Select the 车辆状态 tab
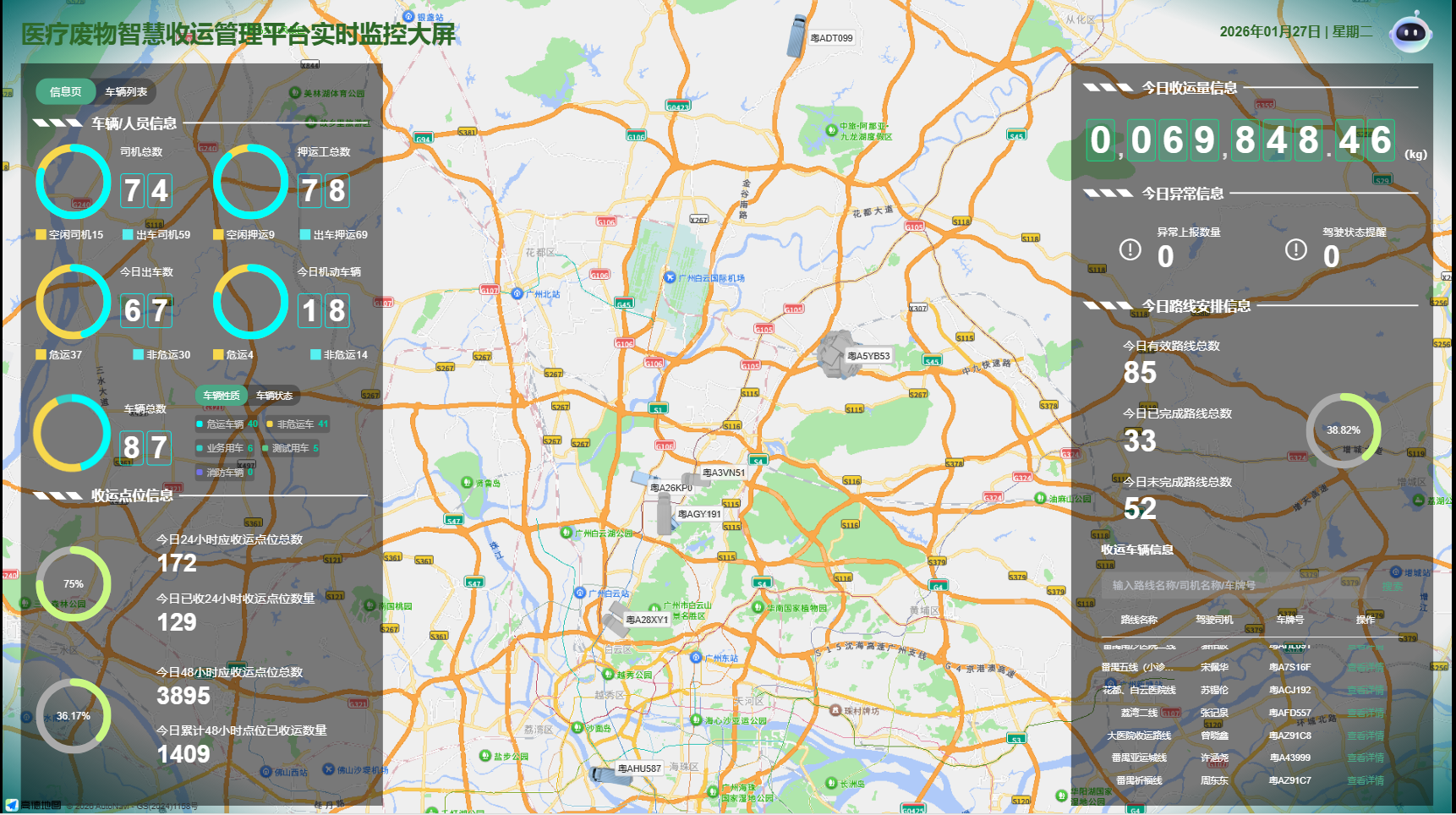Image resolution: width=1456 pixels, height=815 pixels. (x=274, y=395)
